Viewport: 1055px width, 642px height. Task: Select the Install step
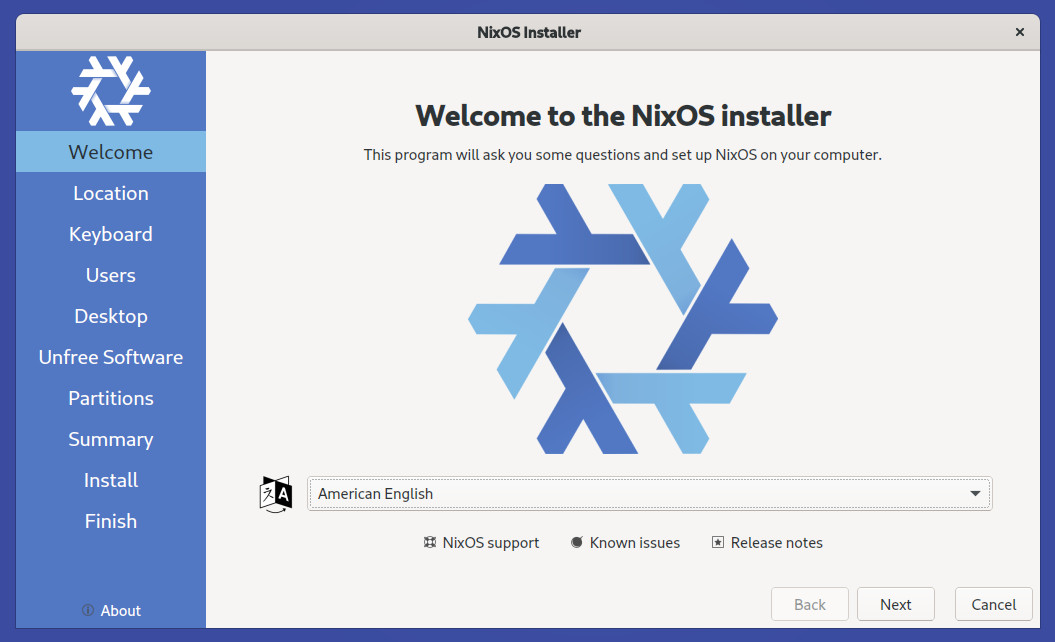point(111,480)
